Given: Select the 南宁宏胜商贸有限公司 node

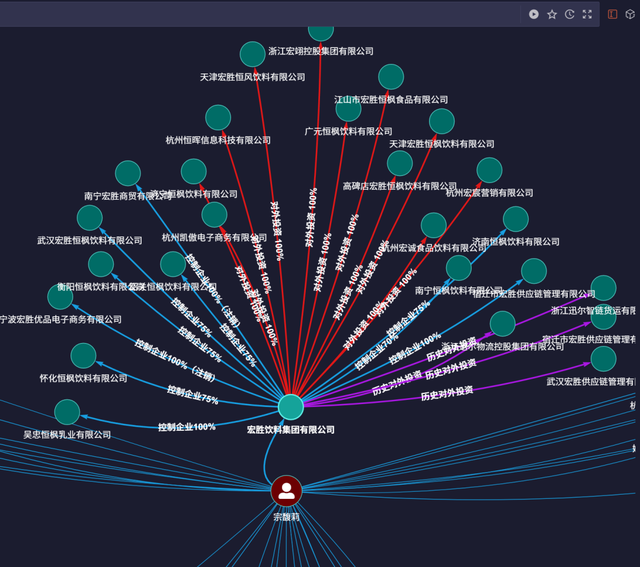Looking at the screenshot, I should (x=128, y=173).
